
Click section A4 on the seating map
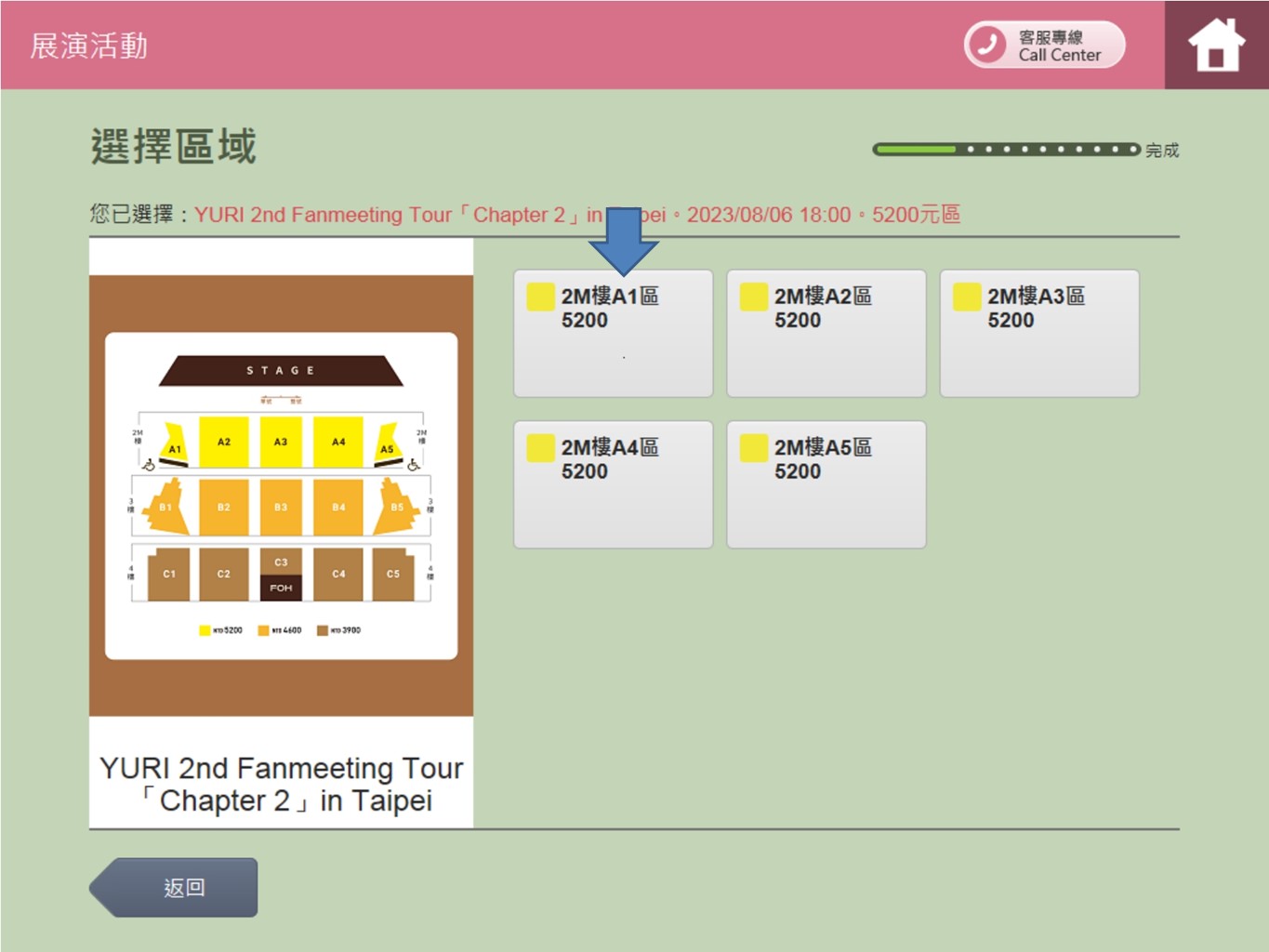[338, 442]
